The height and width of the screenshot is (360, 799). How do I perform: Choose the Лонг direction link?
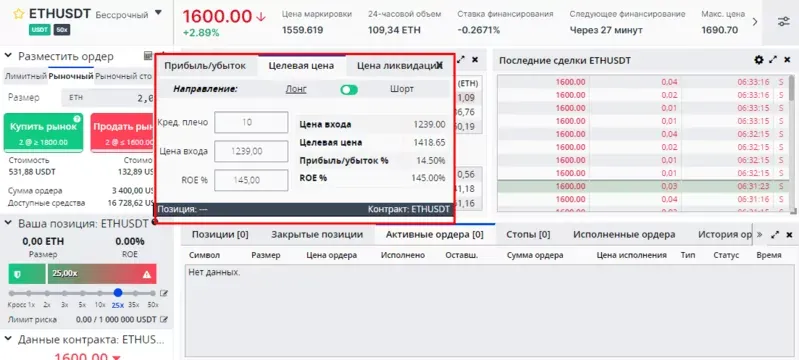point(296,89)
